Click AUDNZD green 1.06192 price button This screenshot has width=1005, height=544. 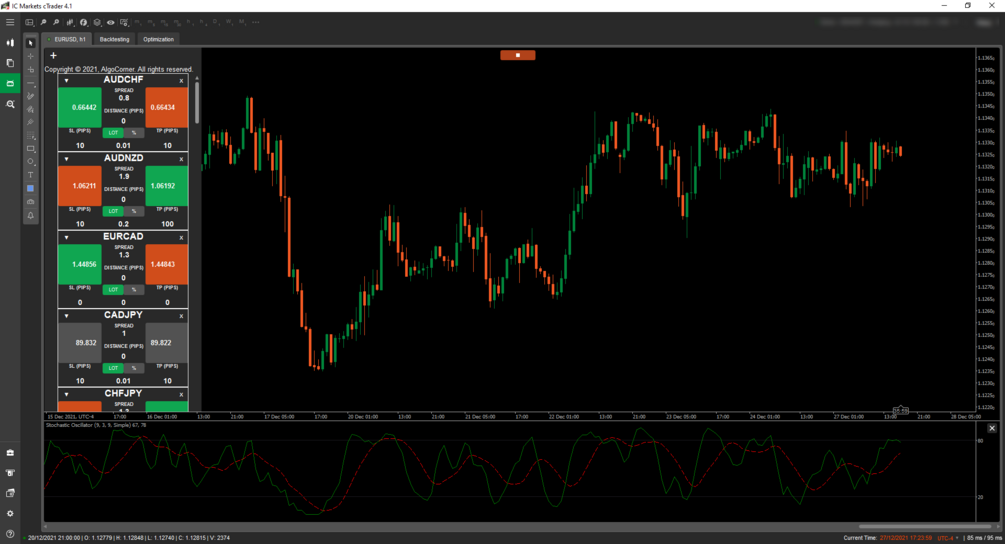point(167,186)
